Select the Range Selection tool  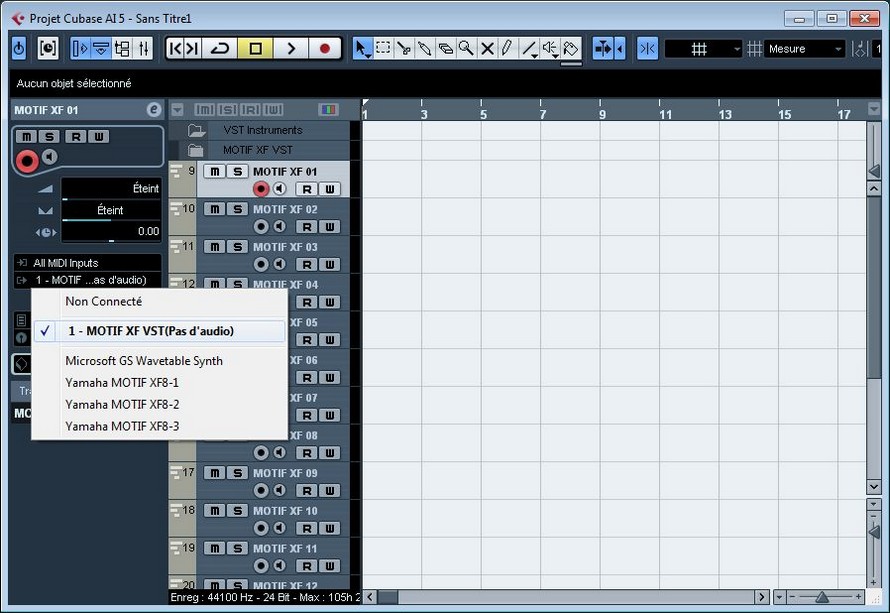coord(383,48)
